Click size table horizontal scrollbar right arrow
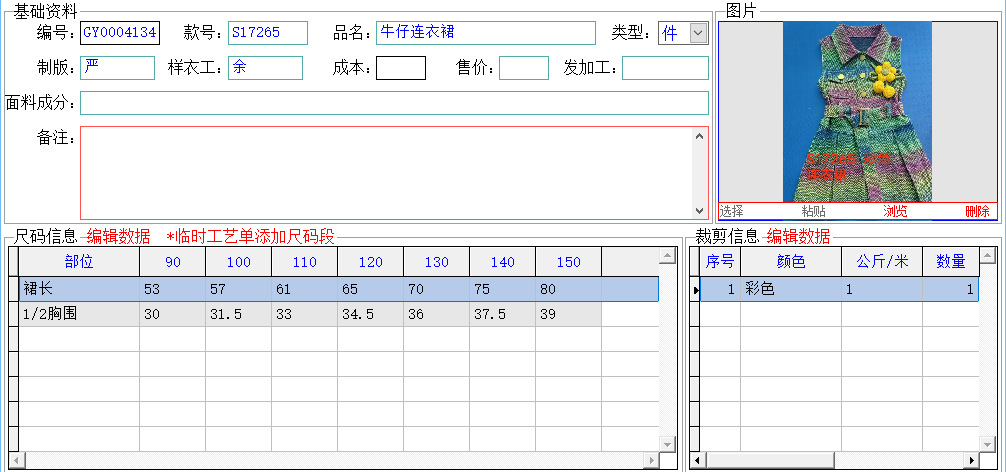Screen dimensions: 1006x472 coord(651,460)
